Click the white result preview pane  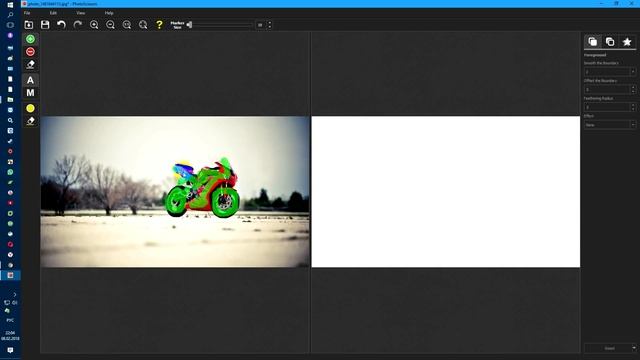(x=446, y=192)
